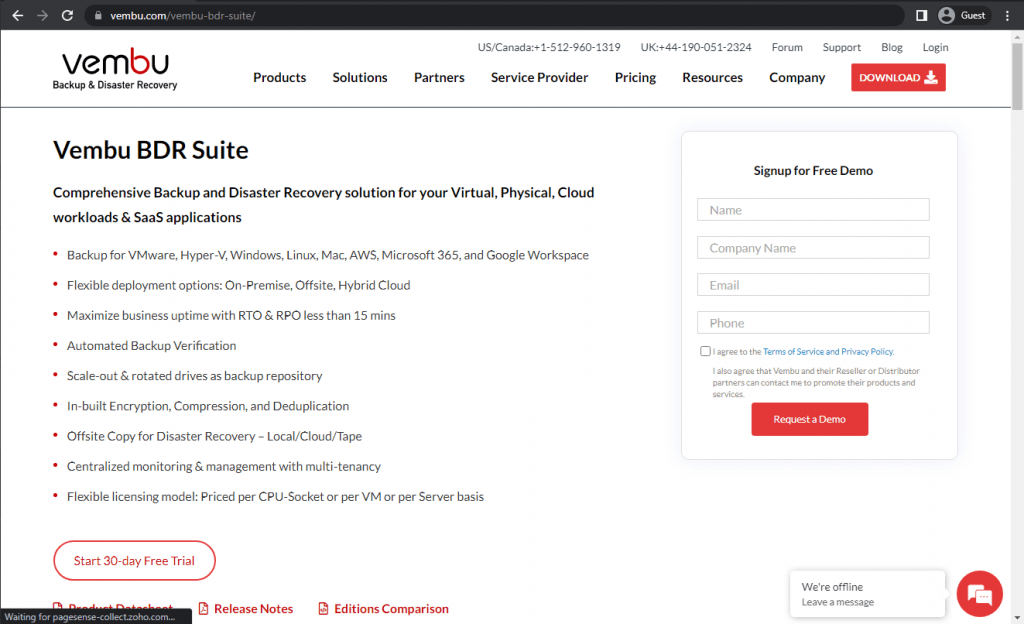Reload the page with refresh icon
Viewport: 1024px width, 624px height.
click(x=67, y=16)
